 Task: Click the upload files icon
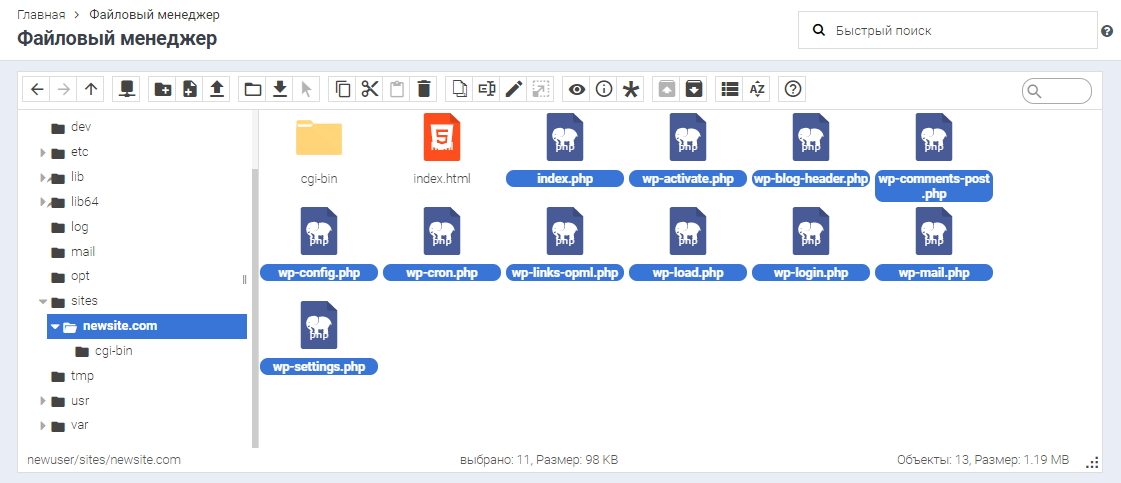click(217, 89)
